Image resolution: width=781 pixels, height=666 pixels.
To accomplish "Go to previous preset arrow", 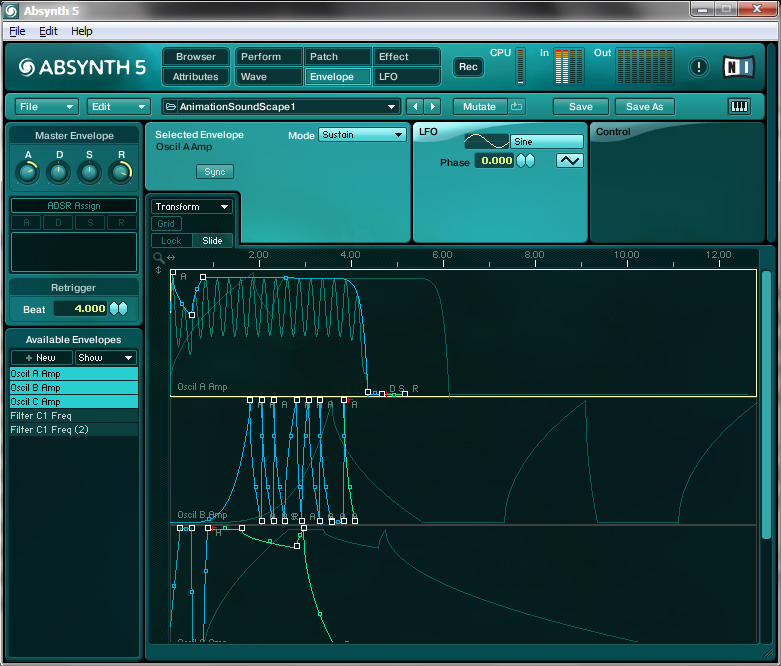I will [415, 107].
